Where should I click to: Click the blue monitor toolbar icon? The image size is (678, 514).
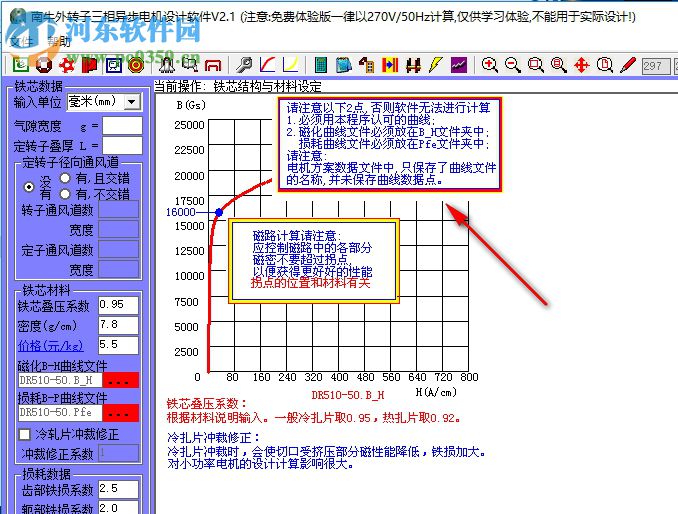pyautogui.click(x=113, y=65)
